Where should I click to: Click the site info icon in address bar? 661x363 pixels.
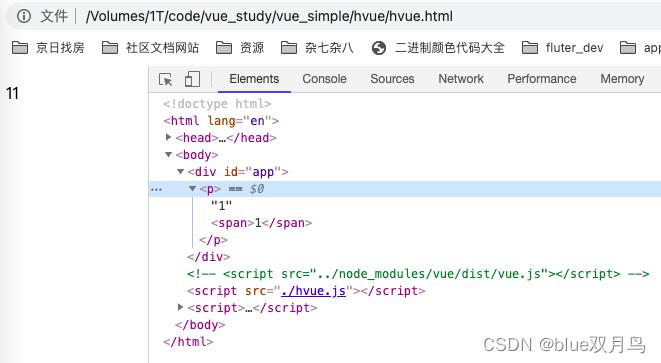point(24,16)
